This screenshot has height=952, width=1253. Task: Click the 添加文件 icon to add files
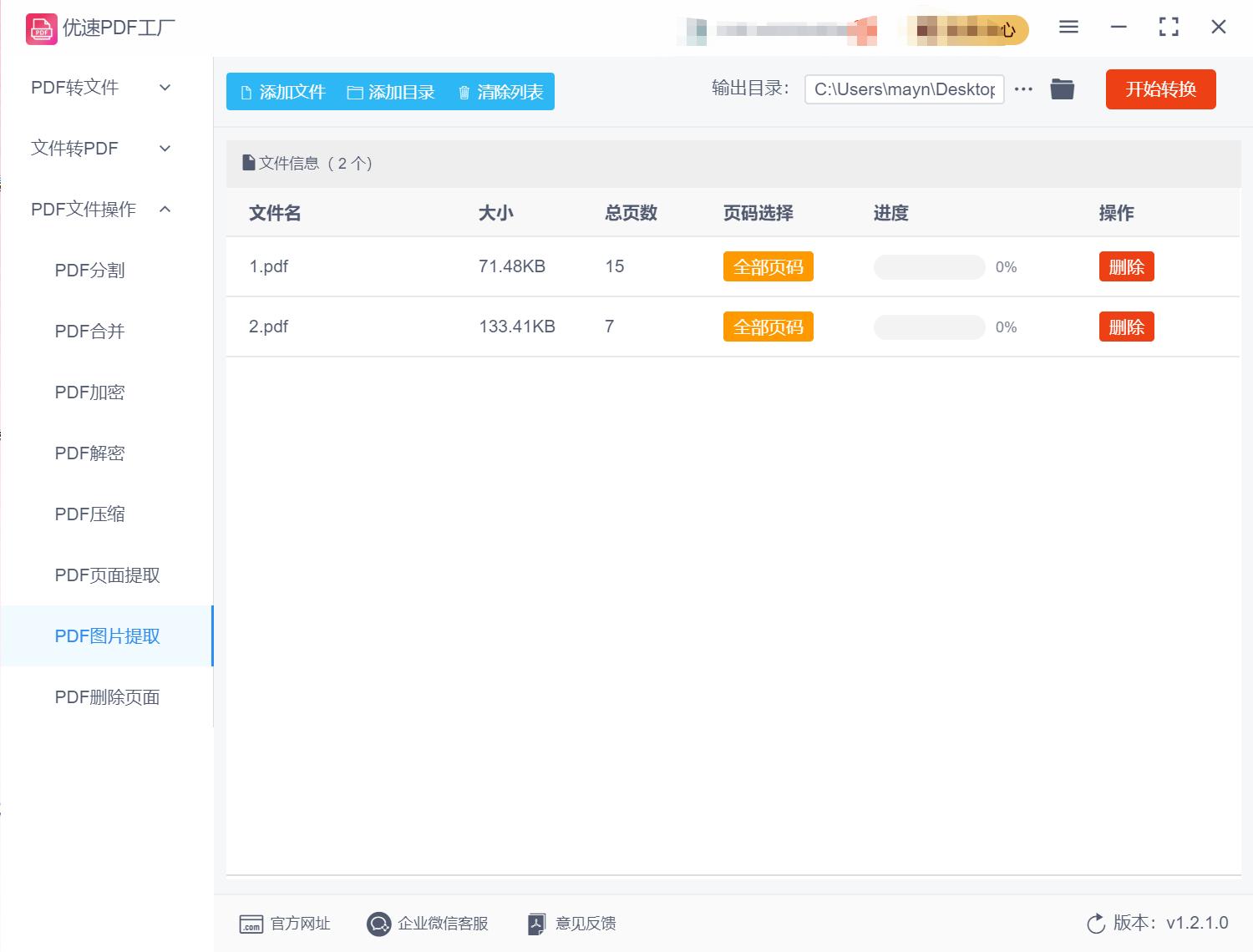(x=246, y=92)
